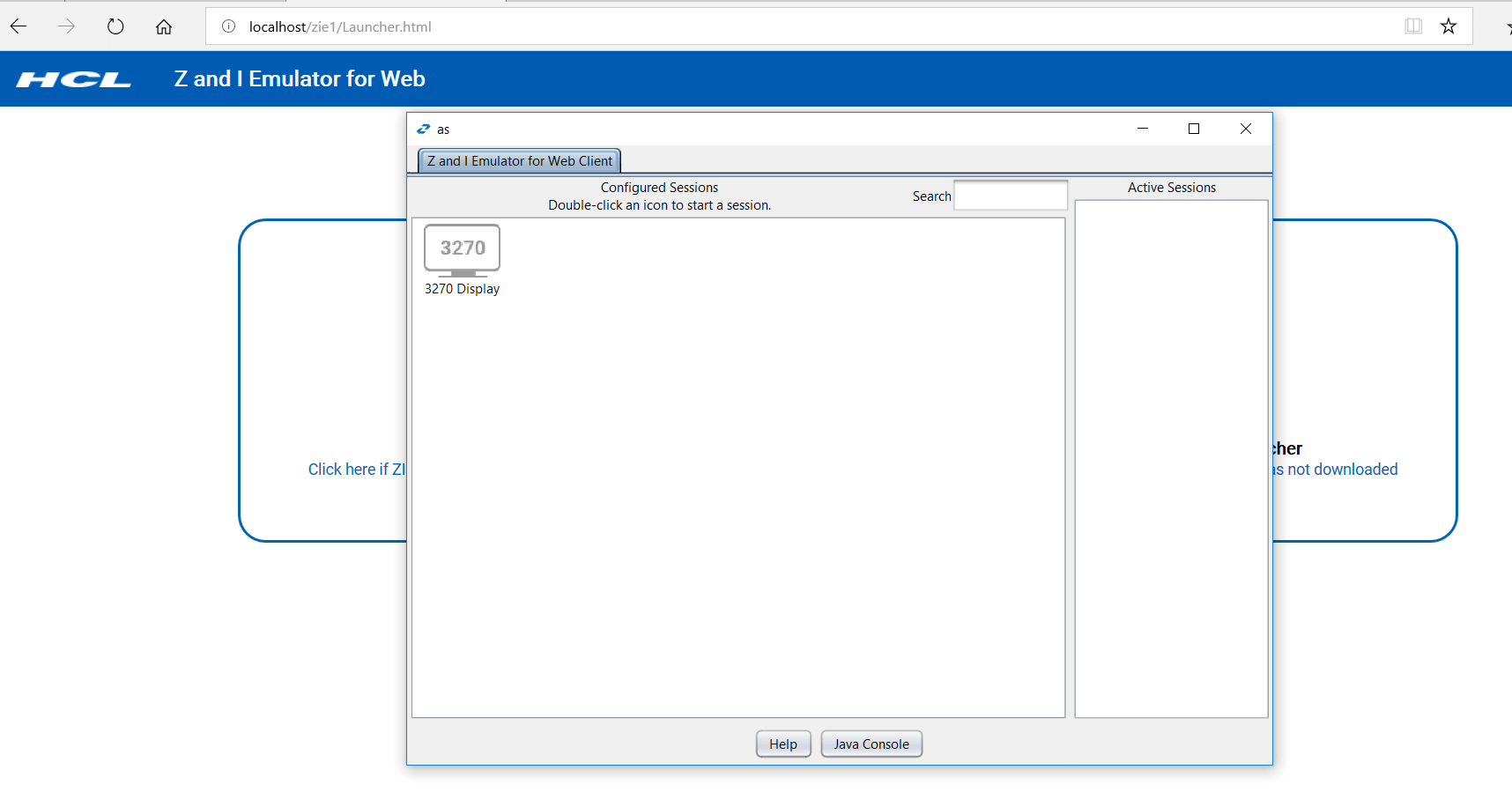Click the Active Sessions list panel
1512x792 pixels.
point(1171,459)
